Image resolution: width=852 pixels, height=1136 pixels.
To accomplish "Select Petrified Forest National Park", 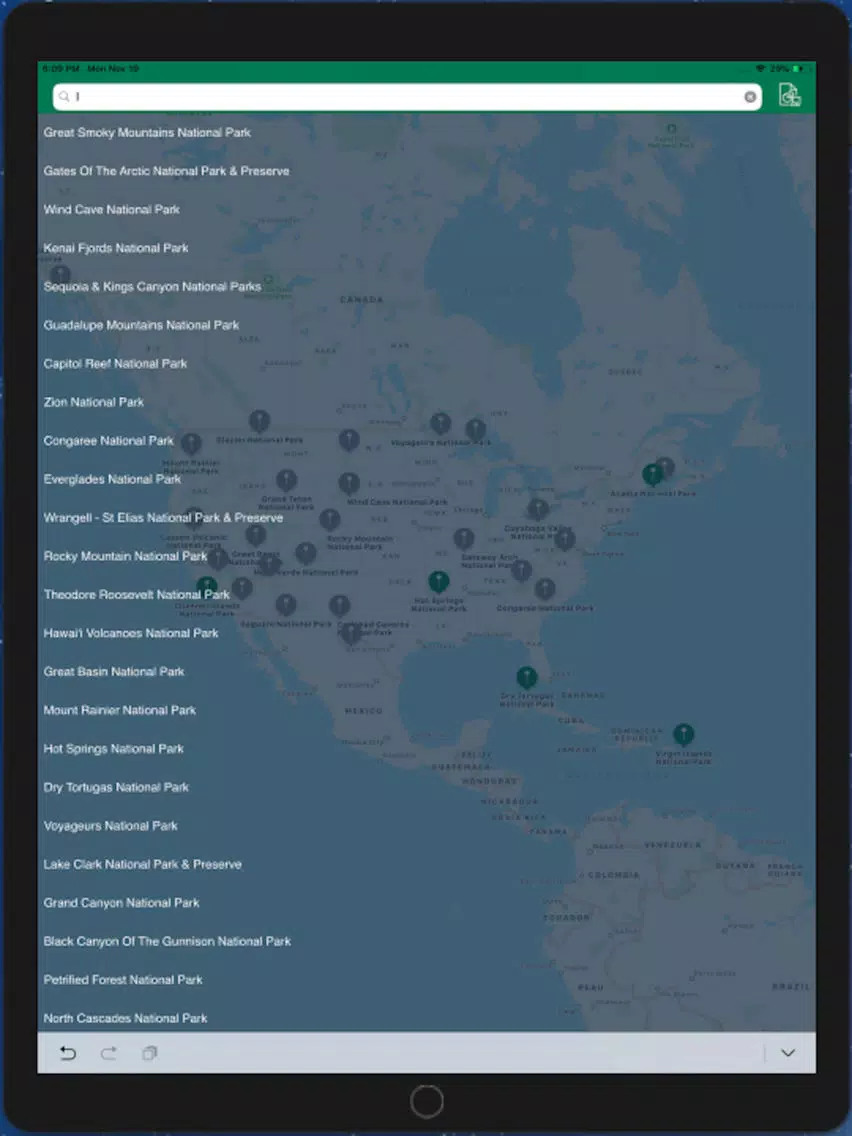I will pos(123,980).
